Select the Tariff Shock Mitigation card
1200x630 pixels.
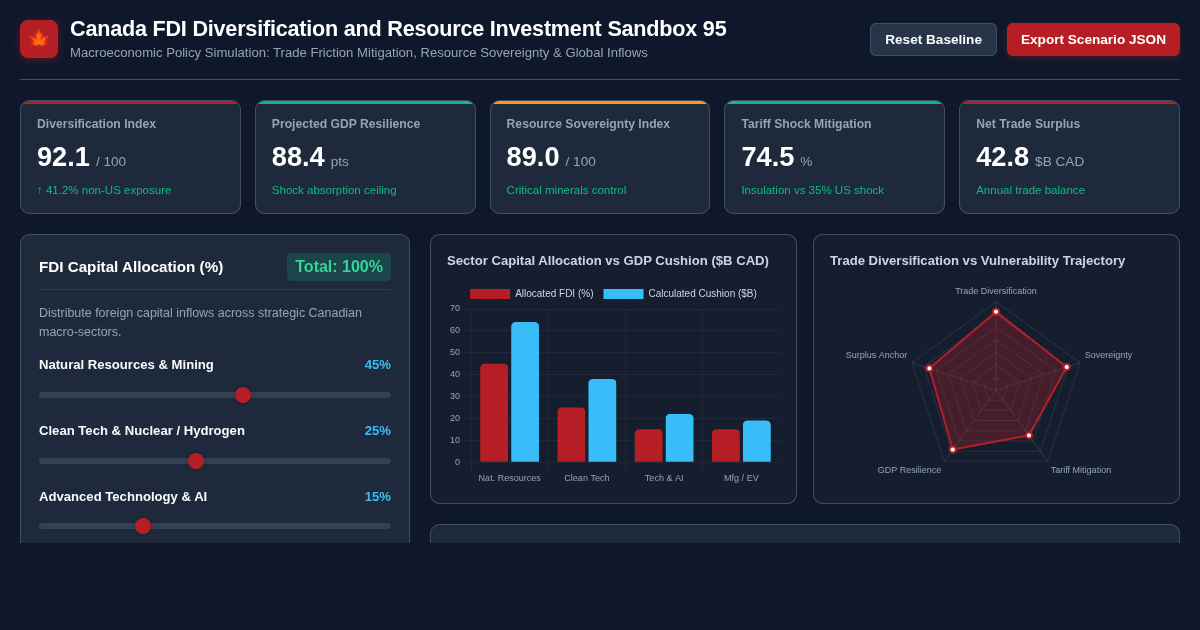coord(834,157)
